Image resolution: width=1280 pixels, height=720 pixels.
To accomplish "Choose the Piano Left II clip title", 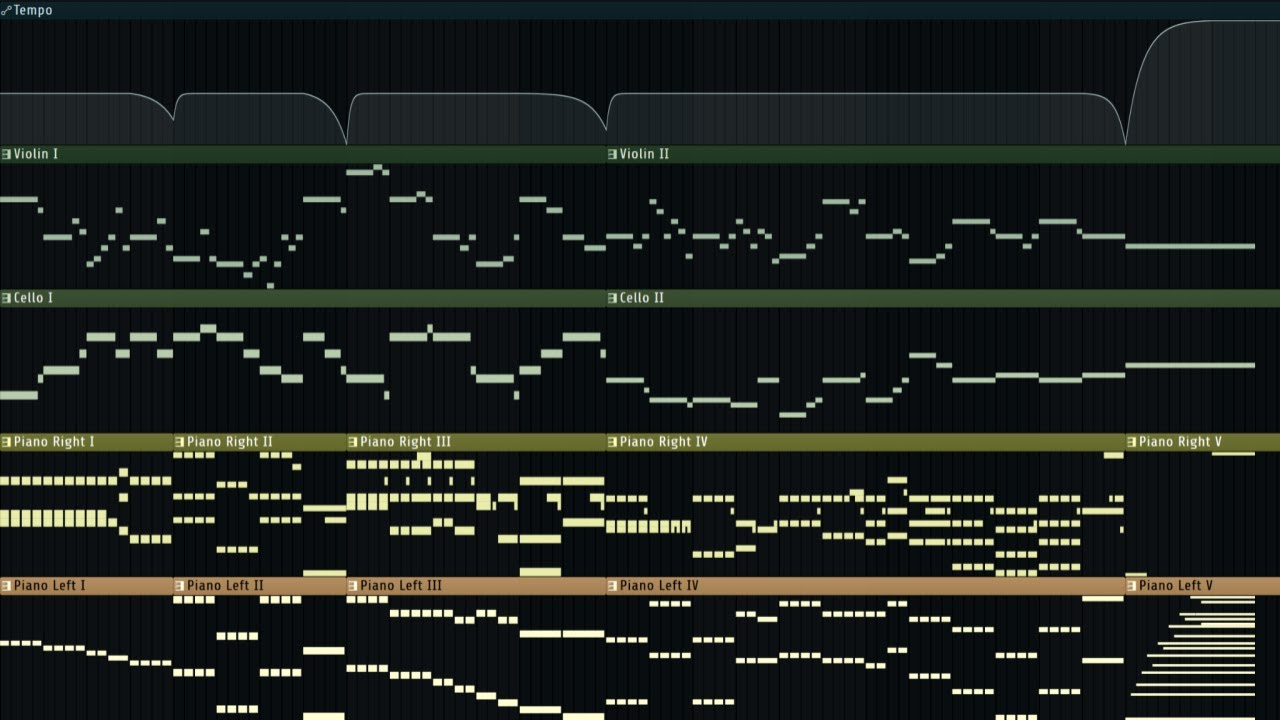I will tap(226, 586).
